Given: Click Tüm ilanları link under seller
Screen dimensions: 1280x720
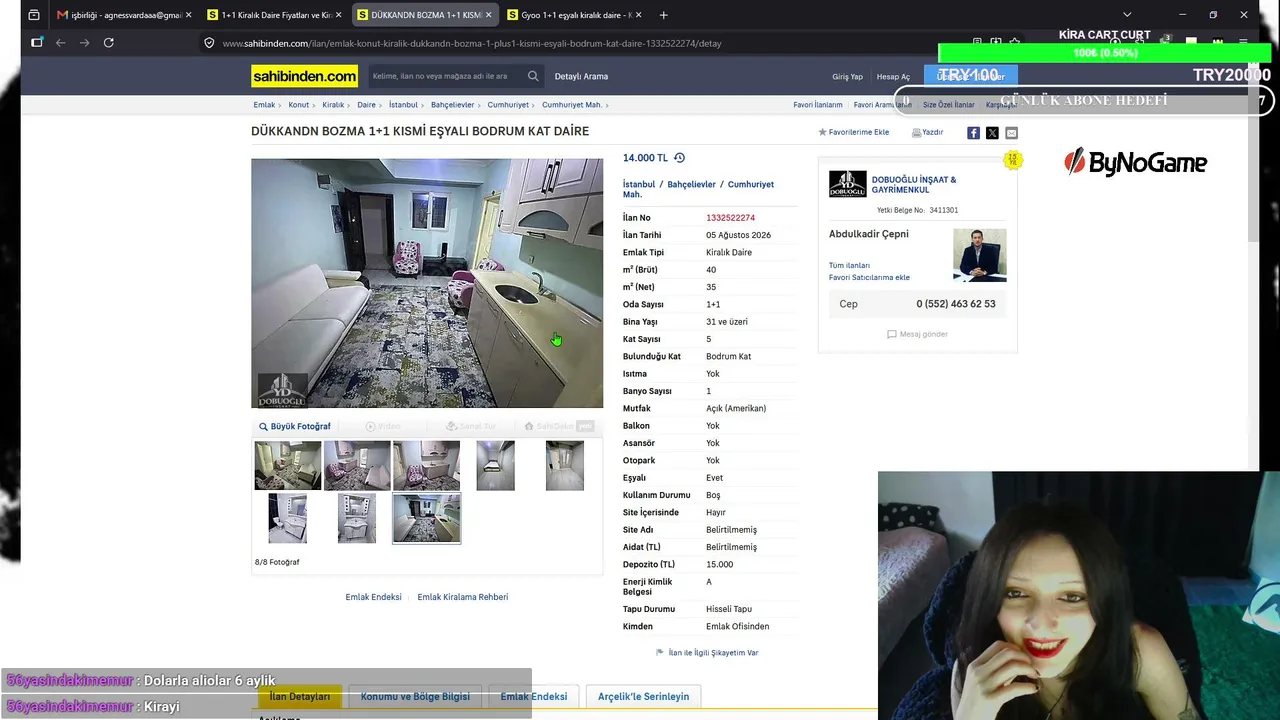Looking at the screenshot, I should tap(849, 265).
